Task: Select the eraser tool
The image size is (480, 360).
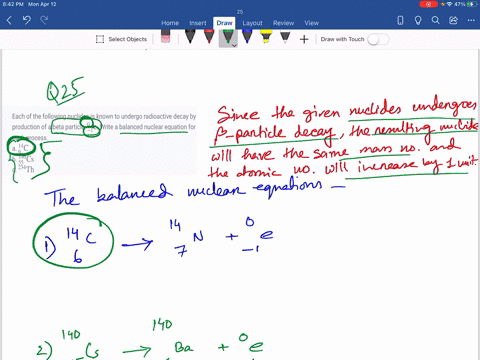Action: (x=166, y=37)
